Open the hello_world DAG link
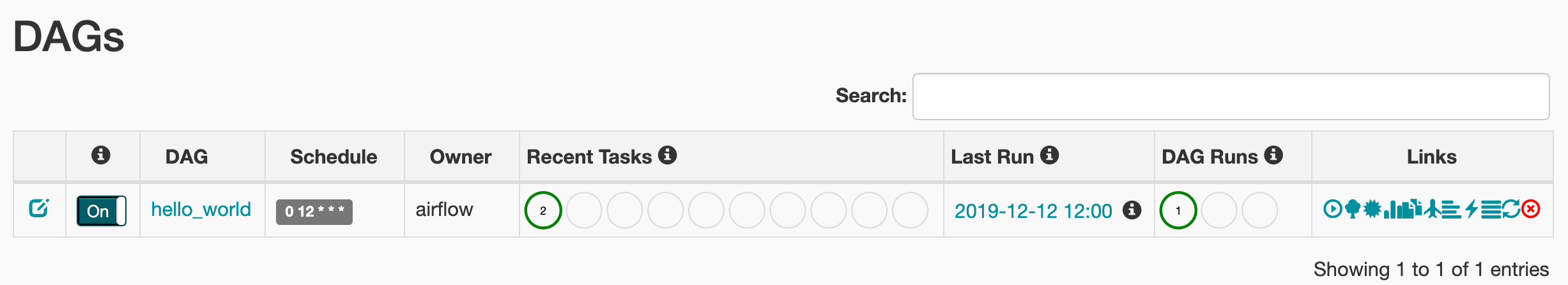This screenshot has height=285, width=1568. tap(201, 210)
